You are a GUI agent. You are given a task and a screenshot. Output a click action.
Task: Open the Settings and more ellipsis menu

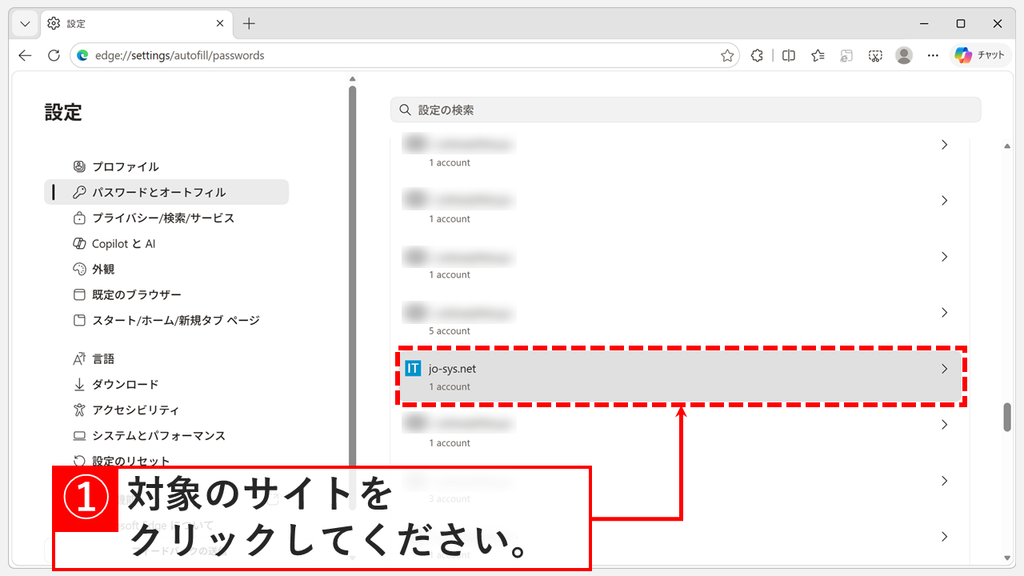click(933, 56)
